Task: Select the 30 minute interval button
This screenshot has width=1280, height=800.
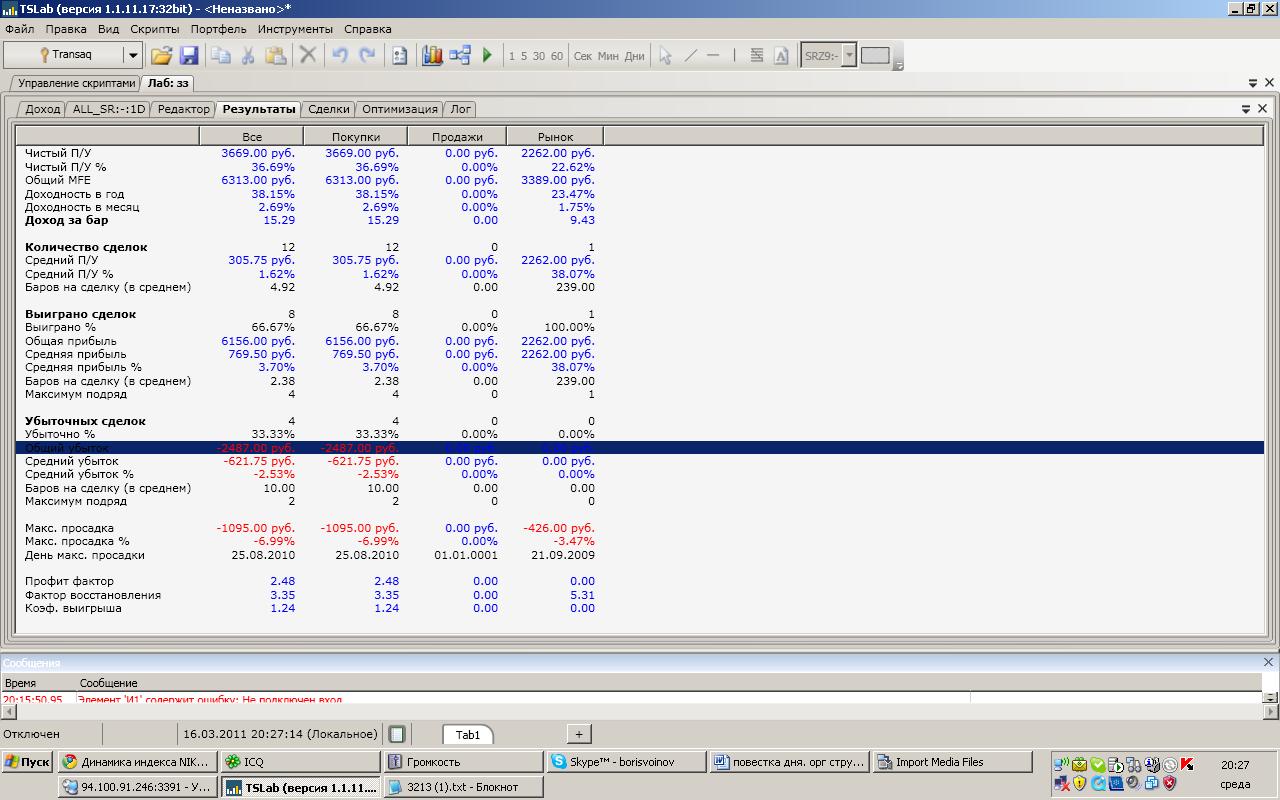Action: [539, 56]
